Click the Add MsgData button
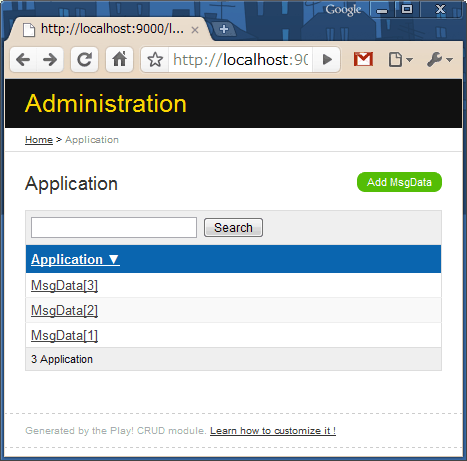467x461 pixels. (399, 182)
